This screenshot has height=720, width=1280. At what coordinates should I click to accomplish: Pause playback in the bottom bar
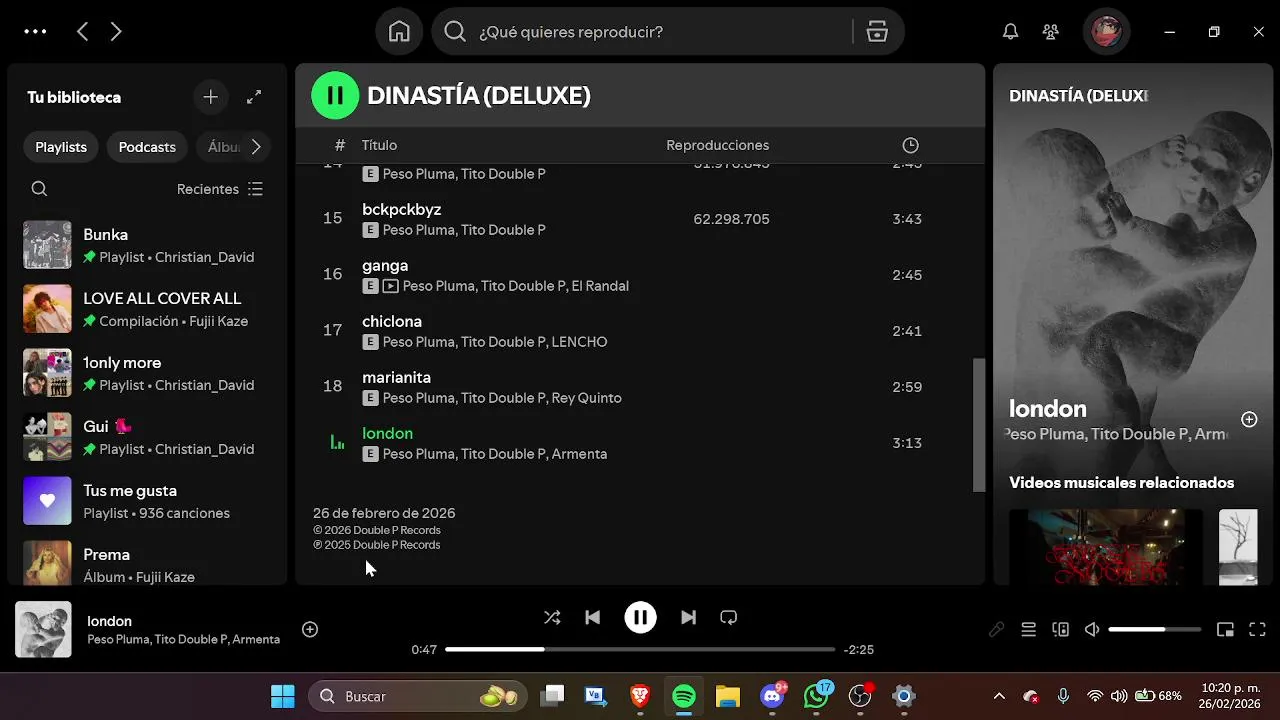click(640, 617)
